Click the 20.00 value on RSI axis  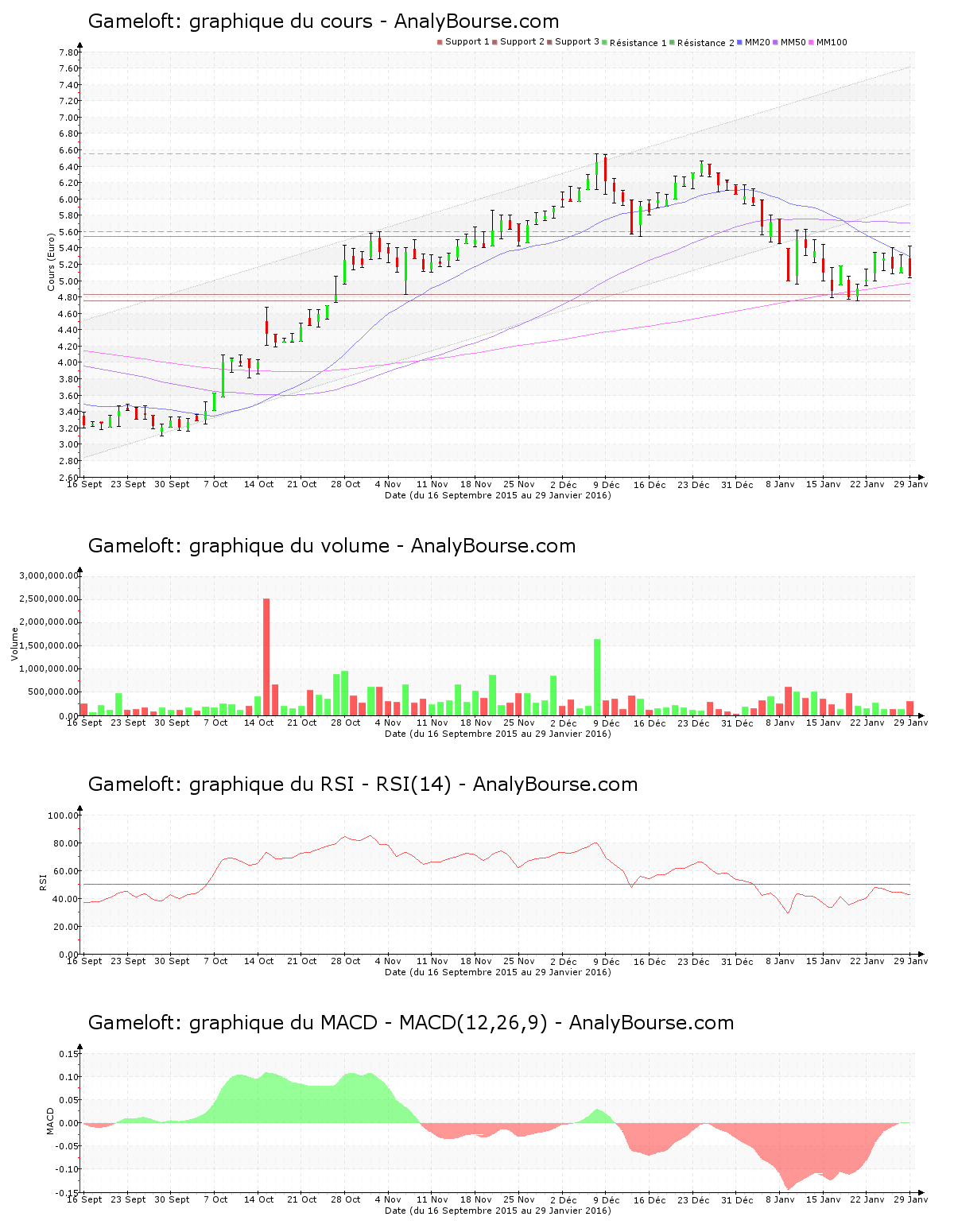(66, 927)
